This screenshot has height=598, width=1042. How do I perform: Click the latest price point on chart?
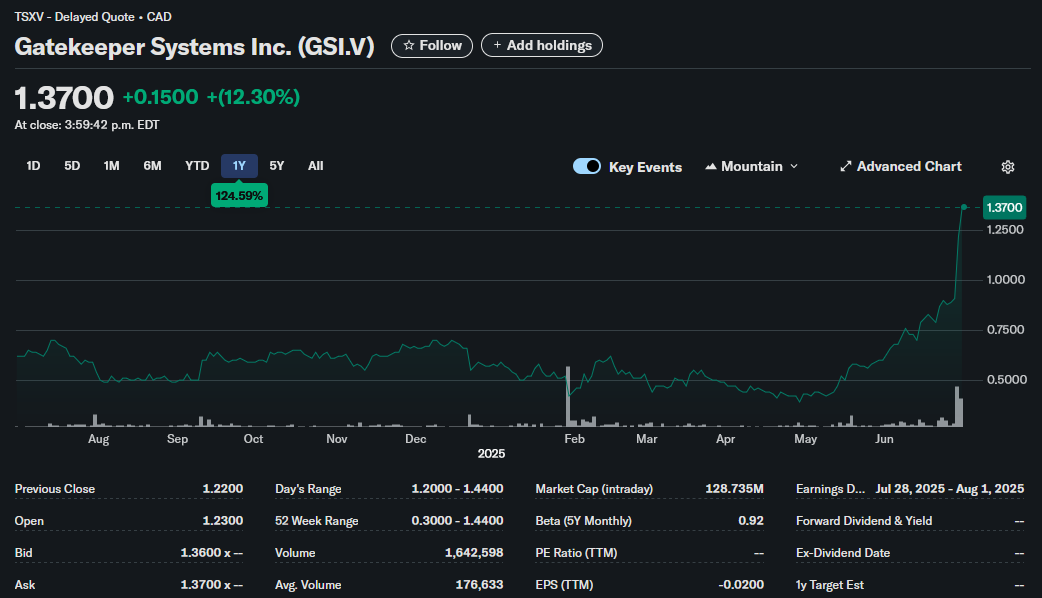coord(964,207)
